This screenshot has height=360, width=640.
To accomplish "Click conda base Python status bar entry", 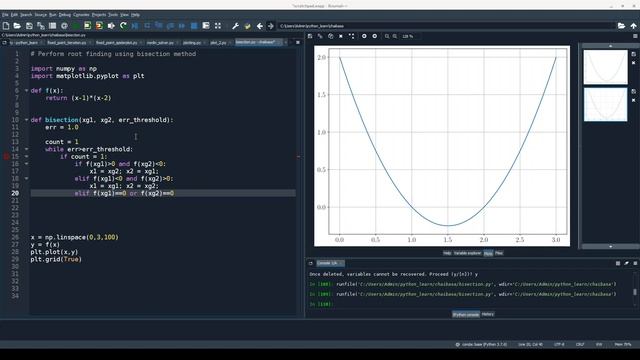I will pos(482,344).
